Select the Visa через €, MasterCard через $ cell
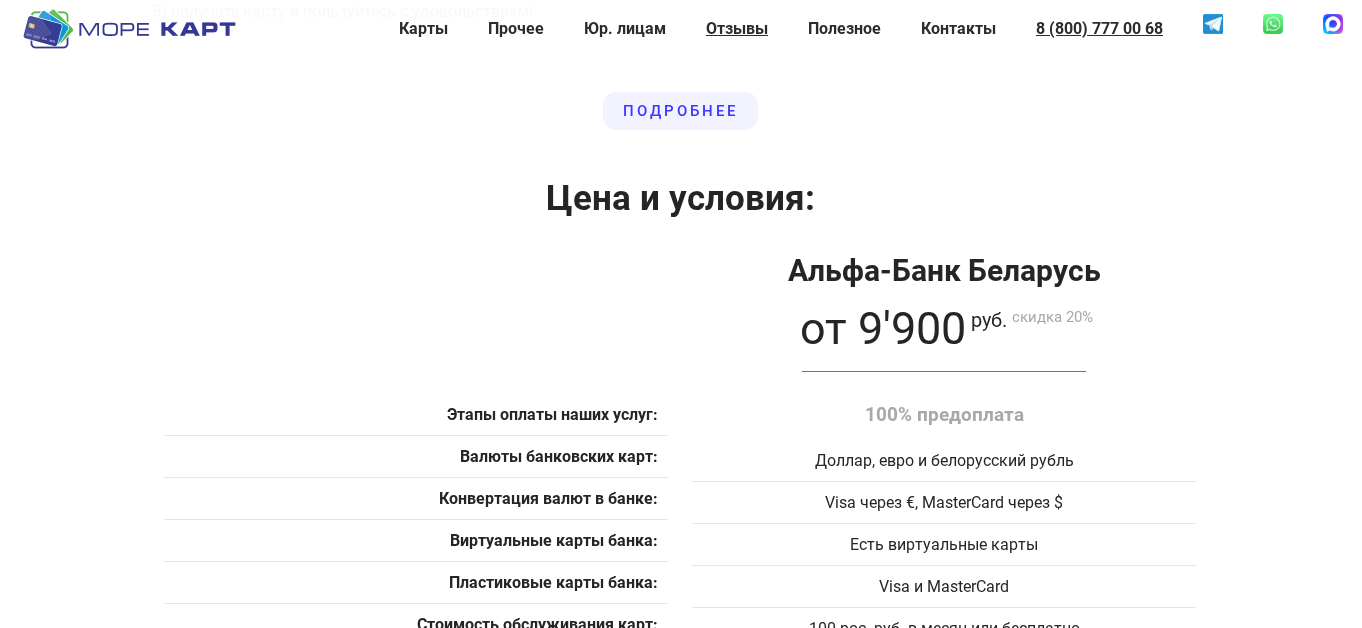This screenshot has width=1362, height=628. point(943,502)
